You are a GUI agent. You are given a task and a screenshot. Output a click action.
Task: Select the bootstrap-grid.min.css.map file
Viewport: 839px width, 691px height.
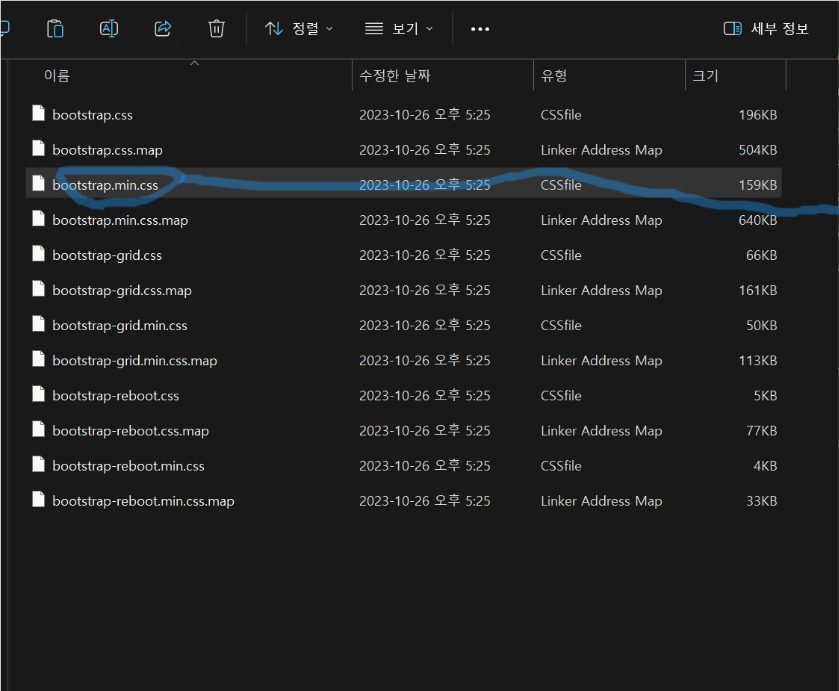tap(403, 360)
